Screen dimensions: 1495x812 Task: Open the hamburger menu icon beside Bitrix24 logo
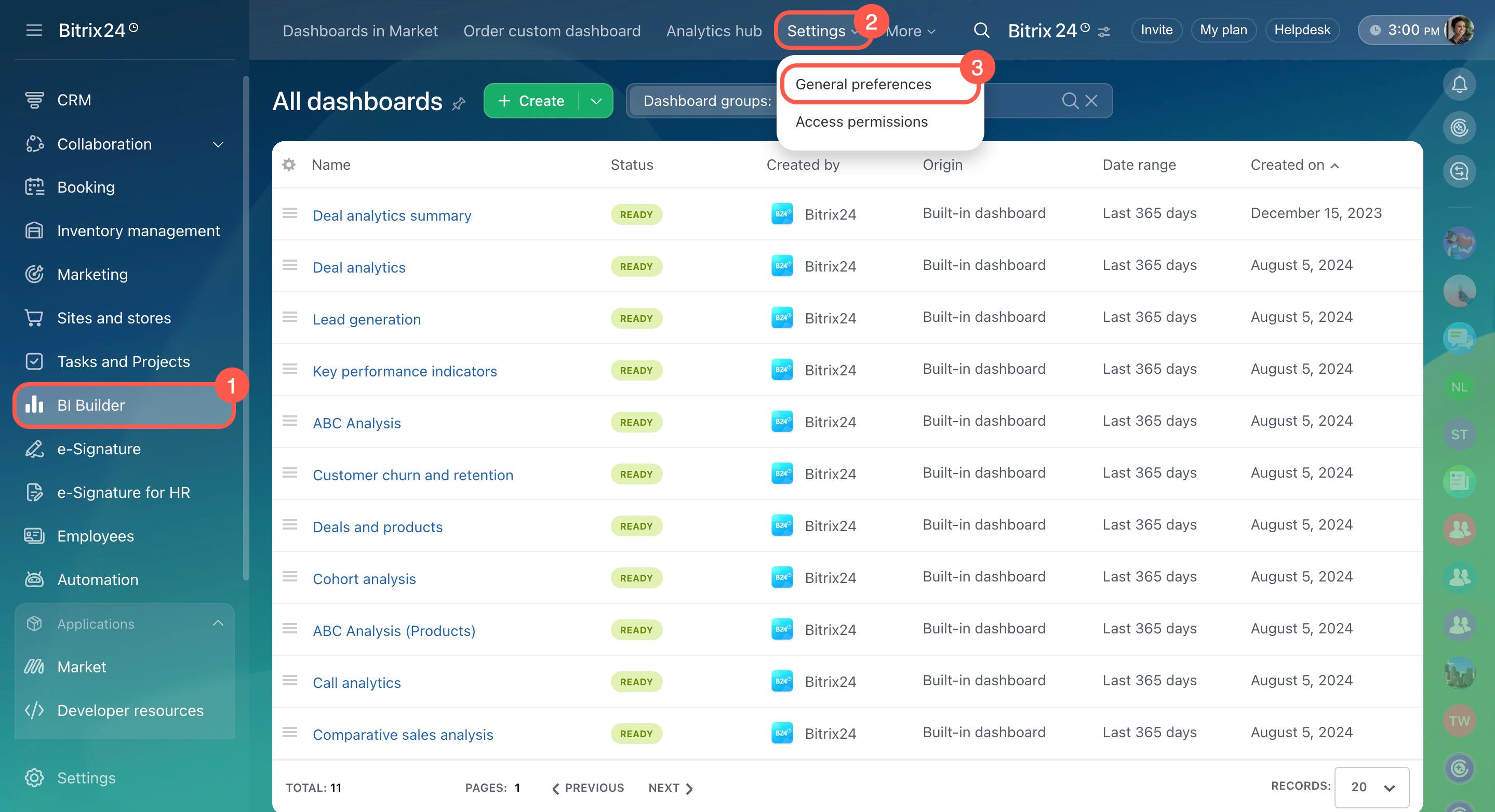(34, 30)
